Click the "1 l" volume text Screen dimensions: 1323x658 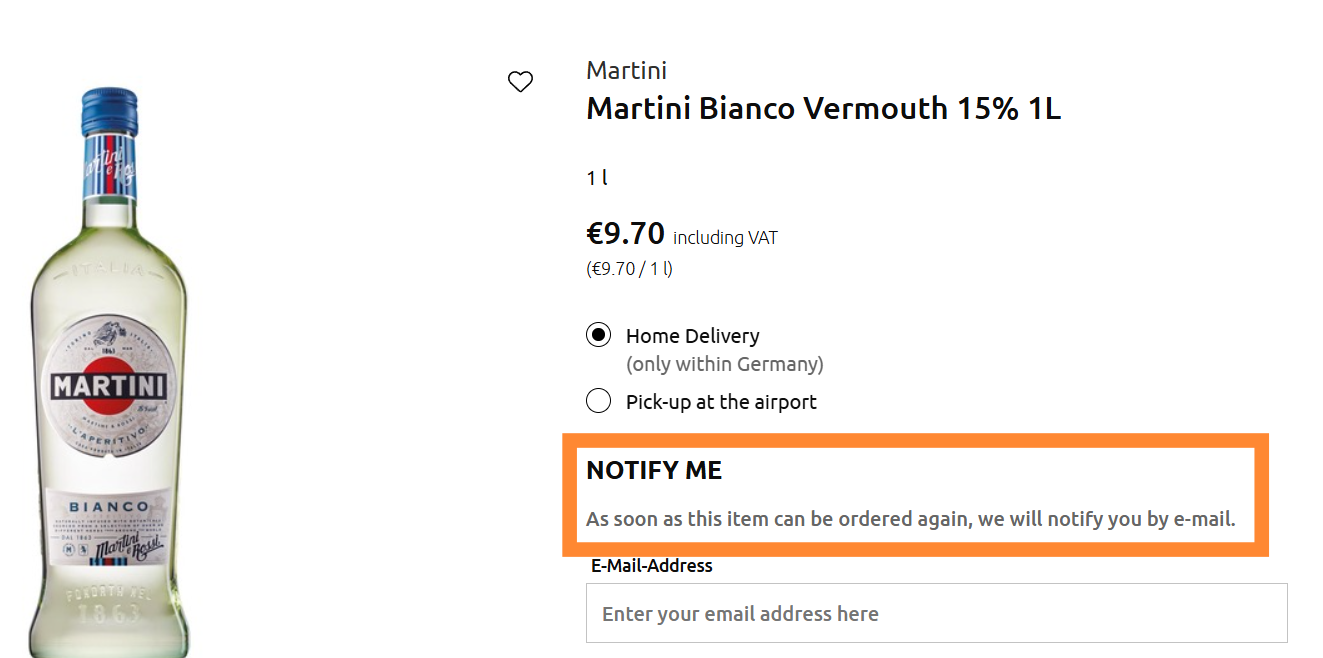tap(597, 178)
